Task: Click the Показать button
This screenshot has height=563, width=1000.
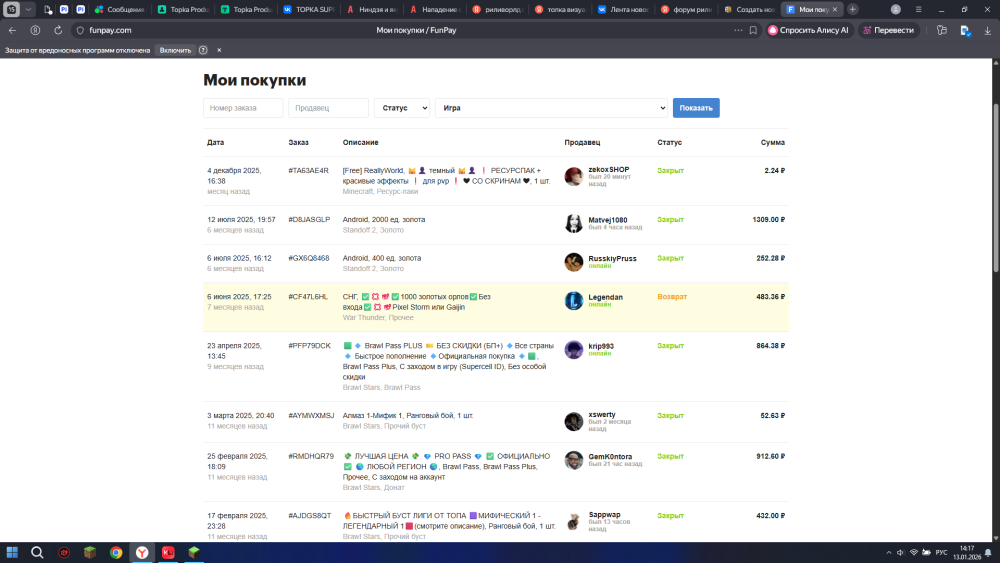Action: coord(696,108)
